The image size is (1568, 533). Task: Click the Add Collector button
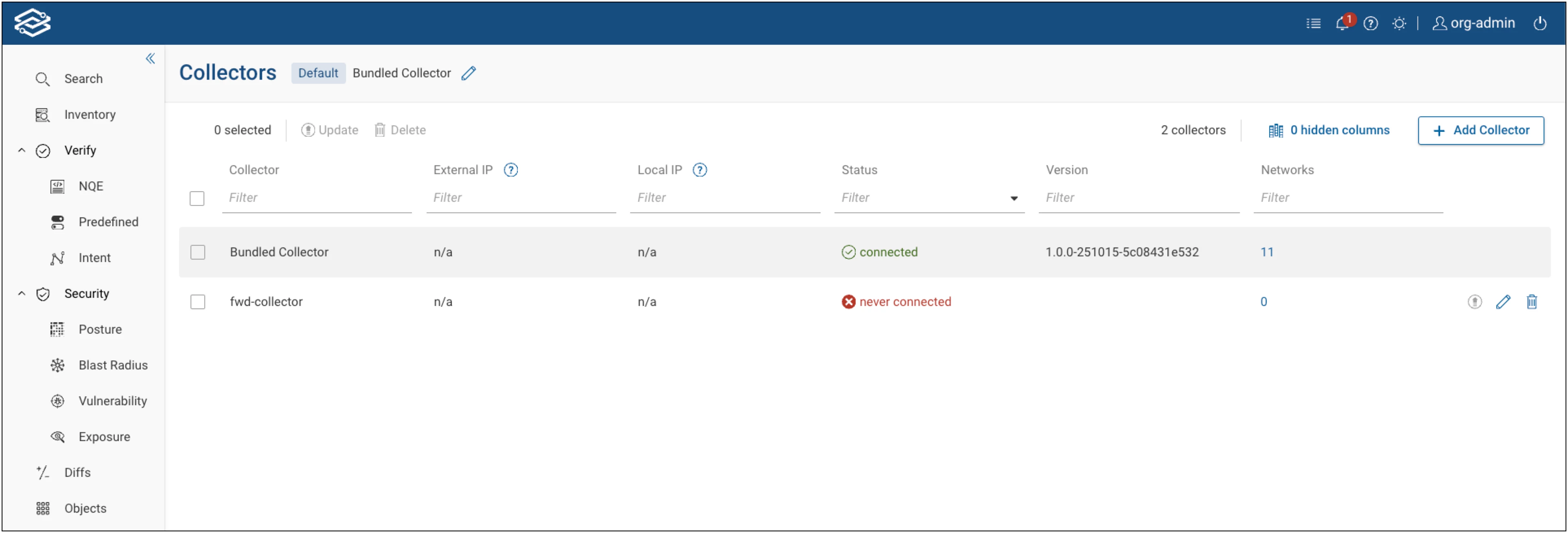1480,130
